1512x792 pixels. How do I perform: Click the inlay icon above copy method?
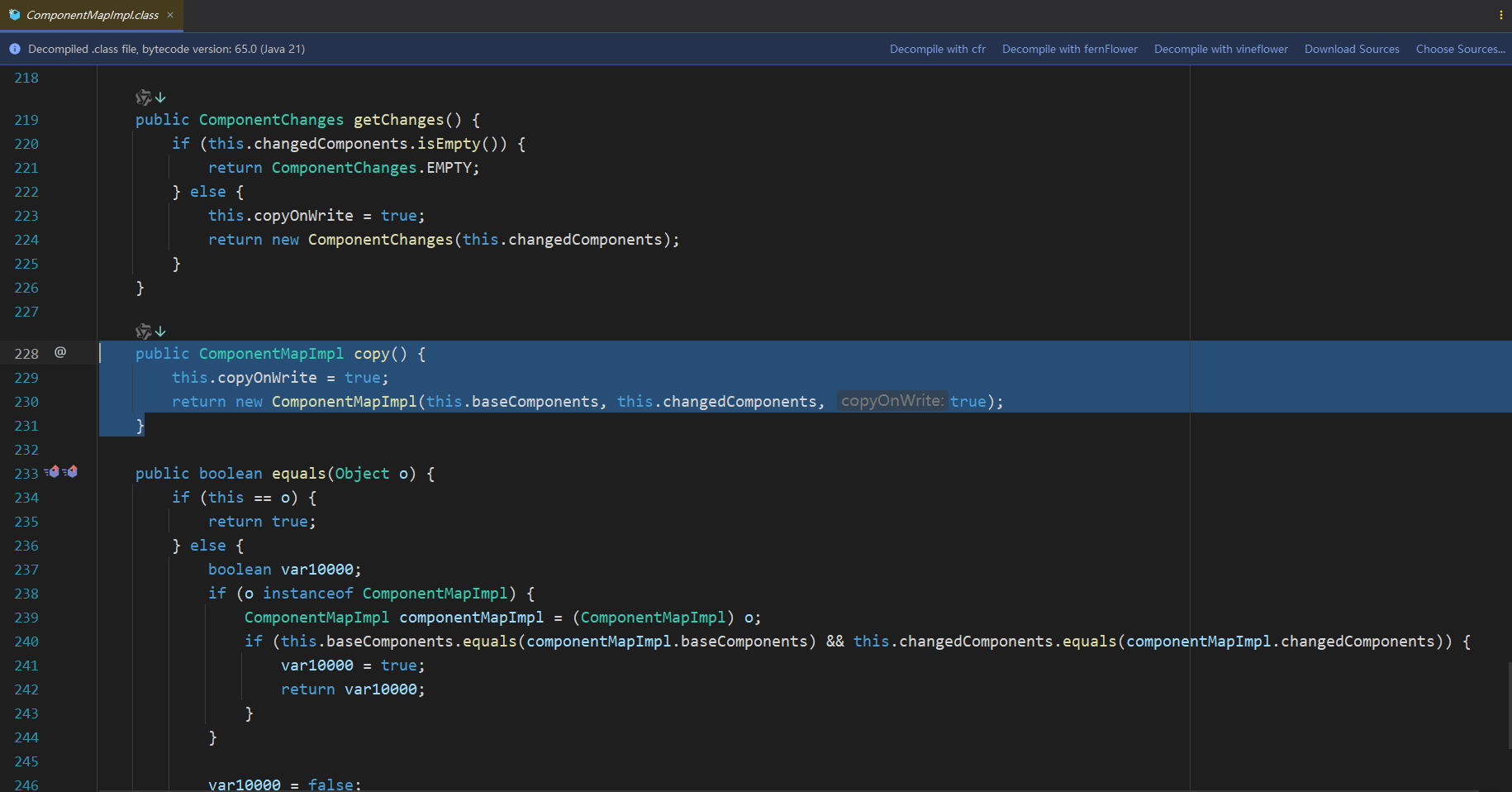pos(143,332)
